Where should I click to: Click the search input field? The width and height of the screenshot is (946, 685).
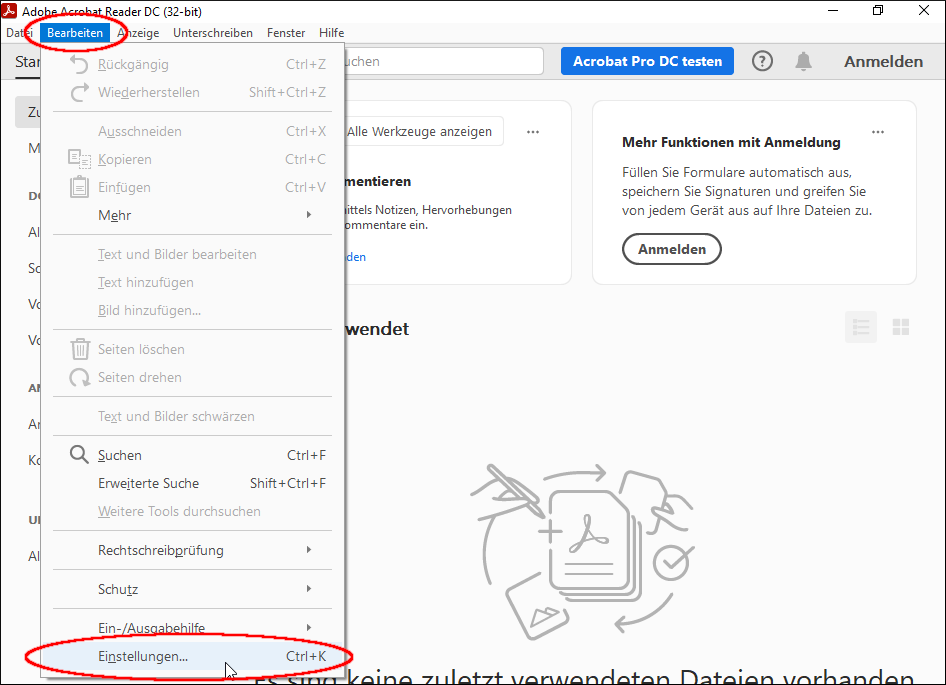click(443, 61)
